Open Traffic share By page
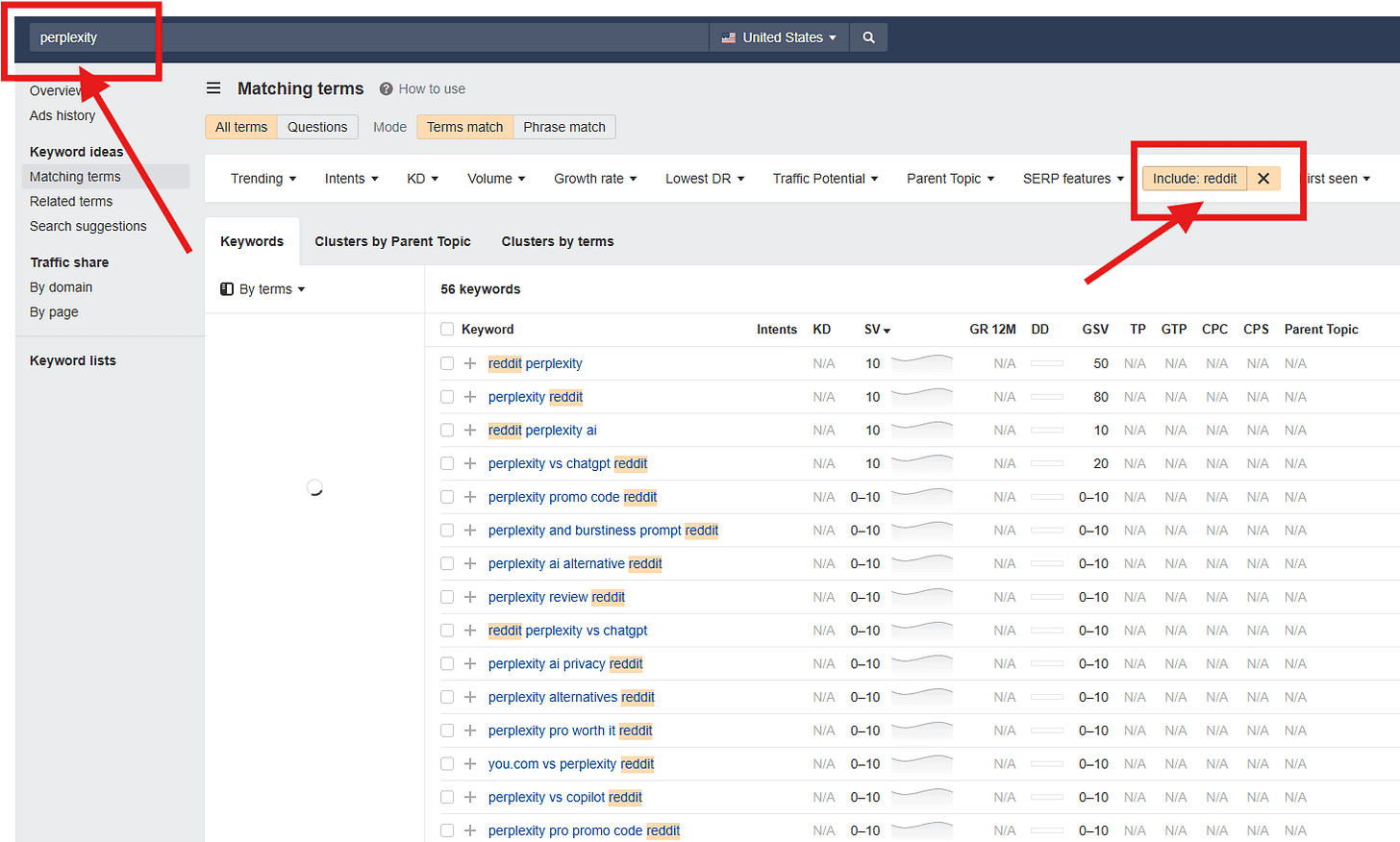The height and width of the screenshot is (842, 1400). tap(54, 312)
